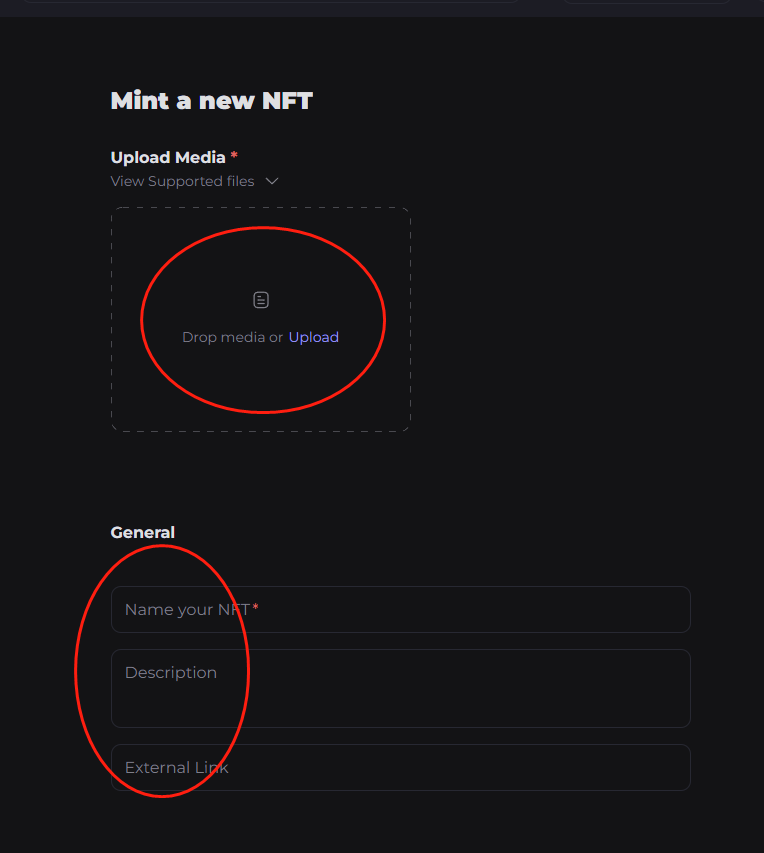Click the 'Mint a new NFT' heading
The height and width of the screenshot is (853, 764).
(x=211, y=101)
